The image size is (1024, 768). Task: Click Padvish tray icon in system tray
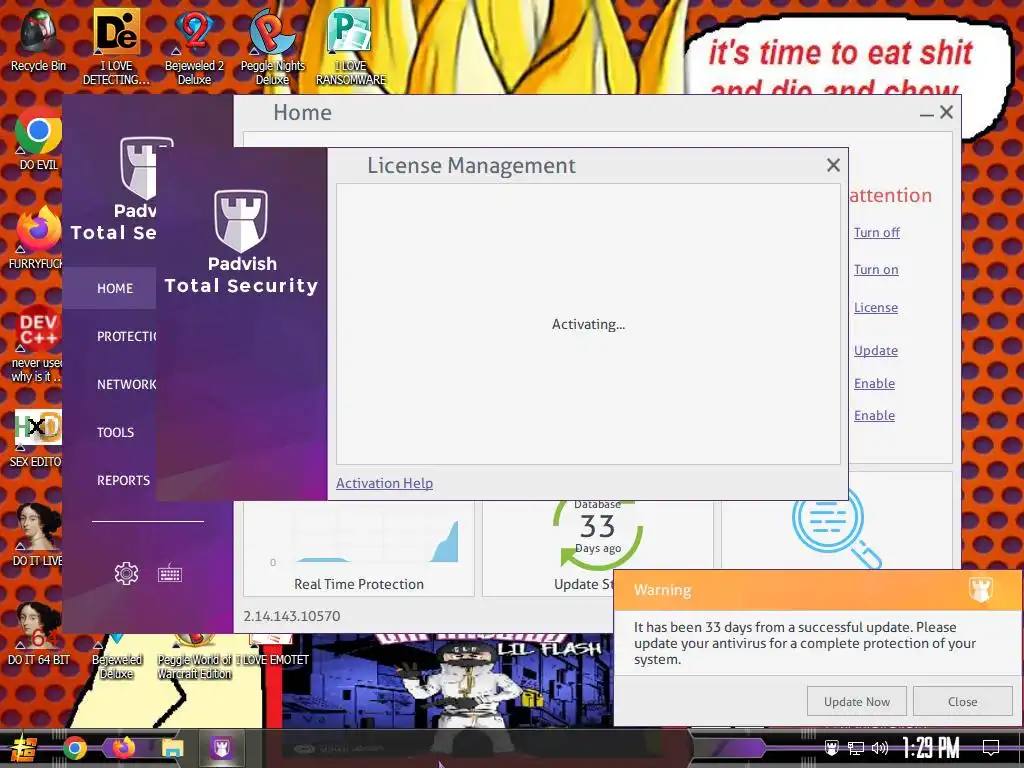point(831,748)
